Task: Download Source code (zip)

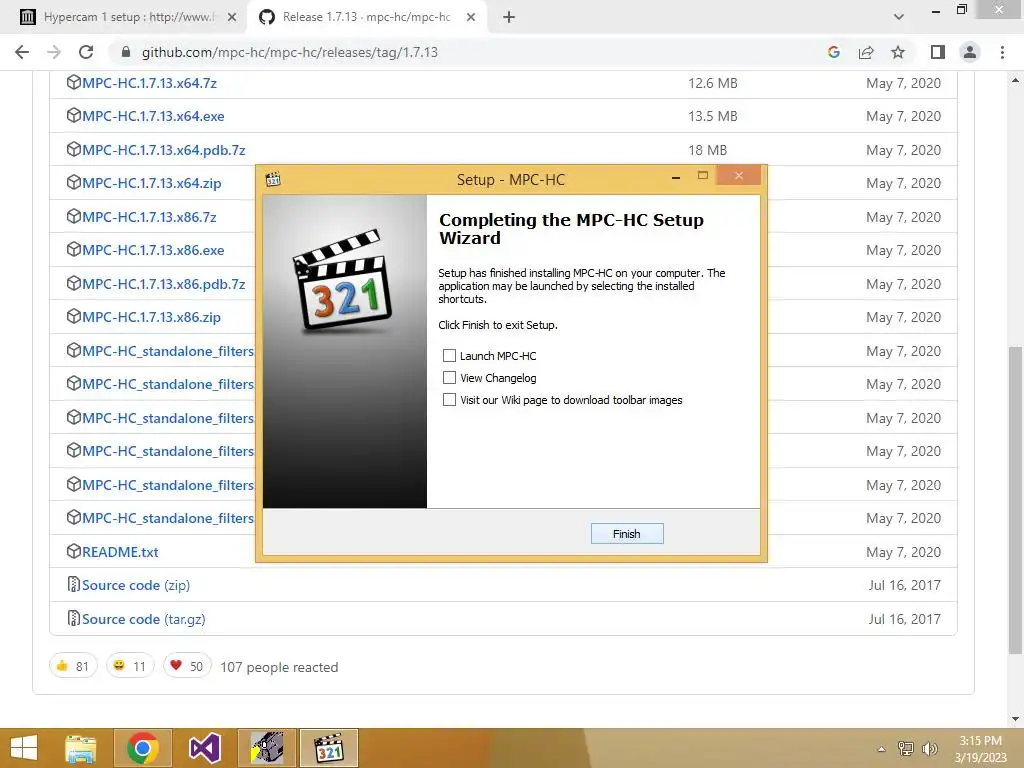Action: tap(136, 585)
